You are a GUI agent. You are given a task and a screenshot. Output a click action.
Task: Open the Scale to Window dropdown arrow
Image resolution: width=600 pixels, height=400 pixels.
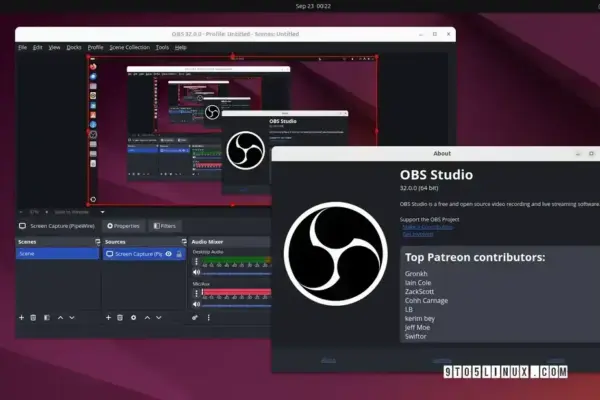(x=102, y=212)
